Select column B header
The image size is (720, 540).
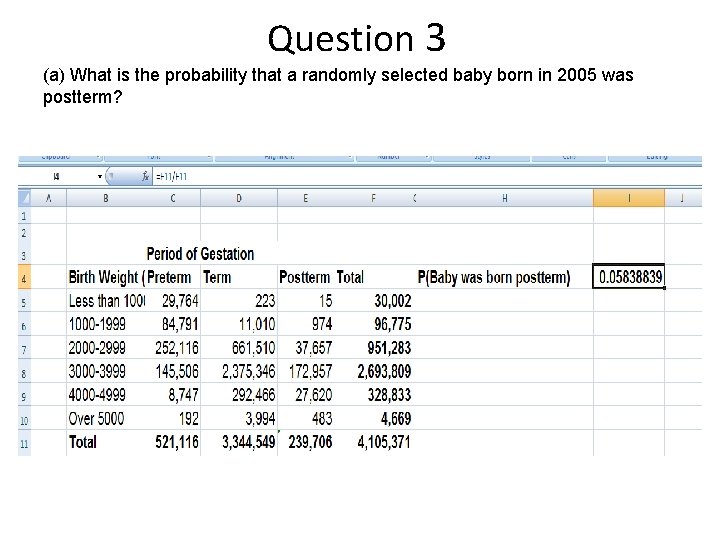pyautogui.click(x=106, y=198)
